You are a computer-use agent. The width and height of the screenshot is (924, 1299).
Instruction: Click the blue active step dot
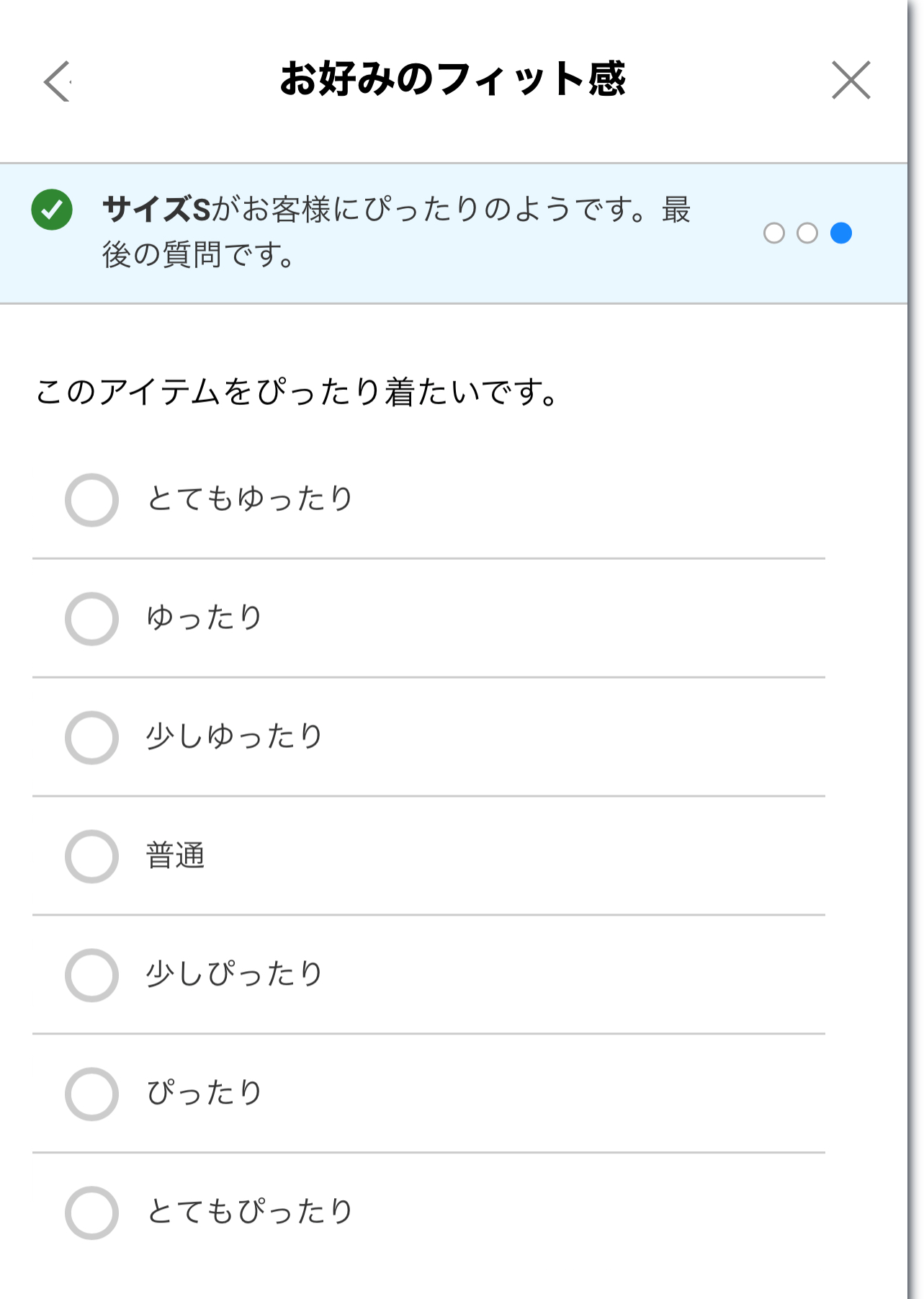[x=840, y=233]
